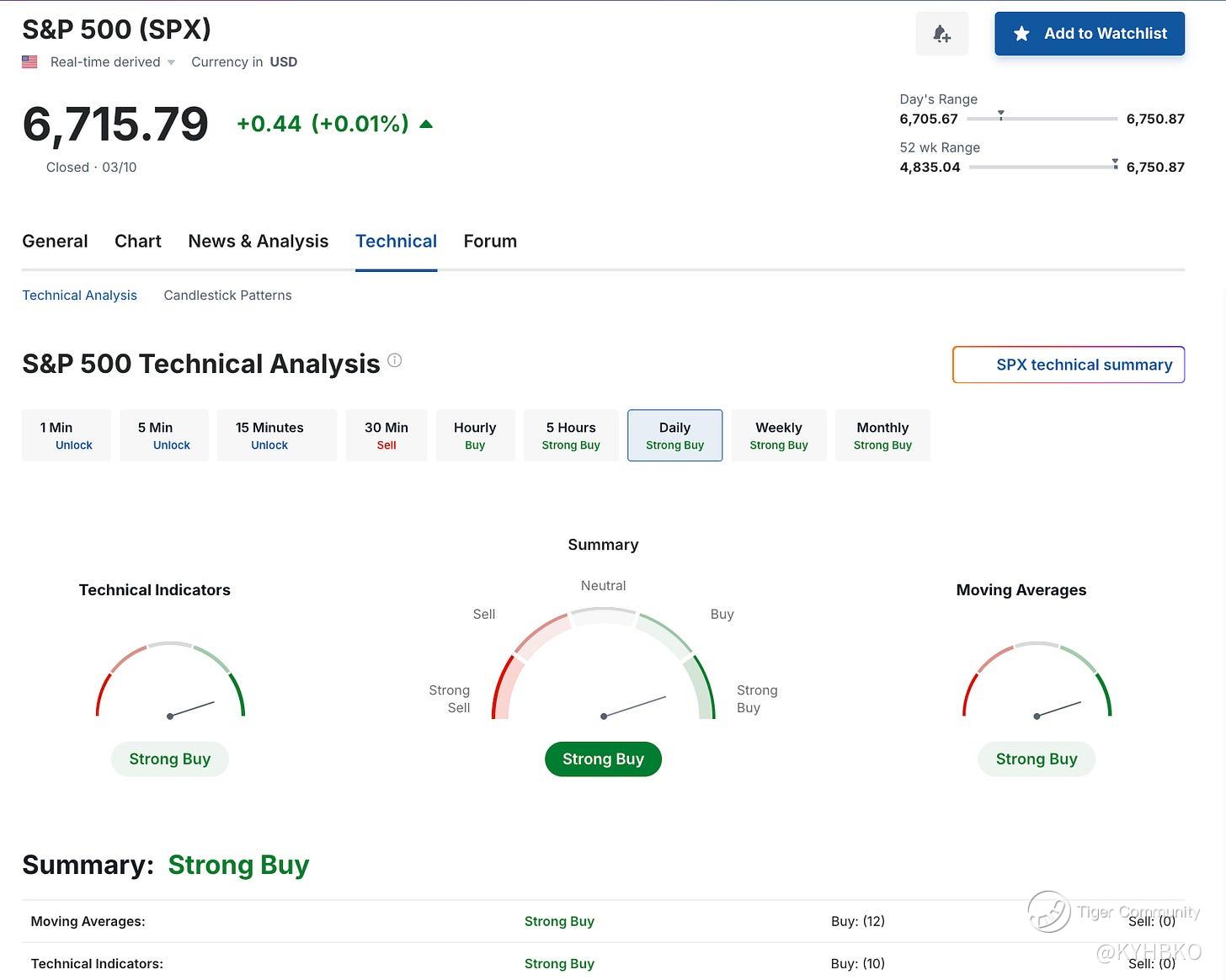Open the Candlestick Patterns sub-tab link

click(x=227, y=296)
